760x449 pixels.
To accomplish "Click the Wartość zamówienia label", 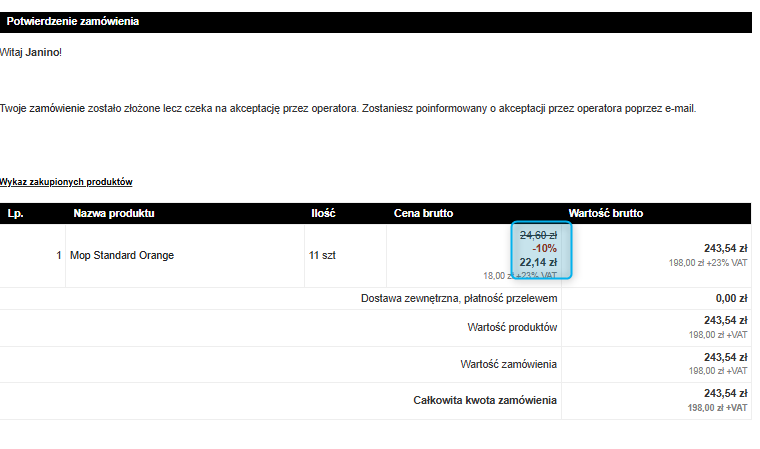I will [508, 364].
